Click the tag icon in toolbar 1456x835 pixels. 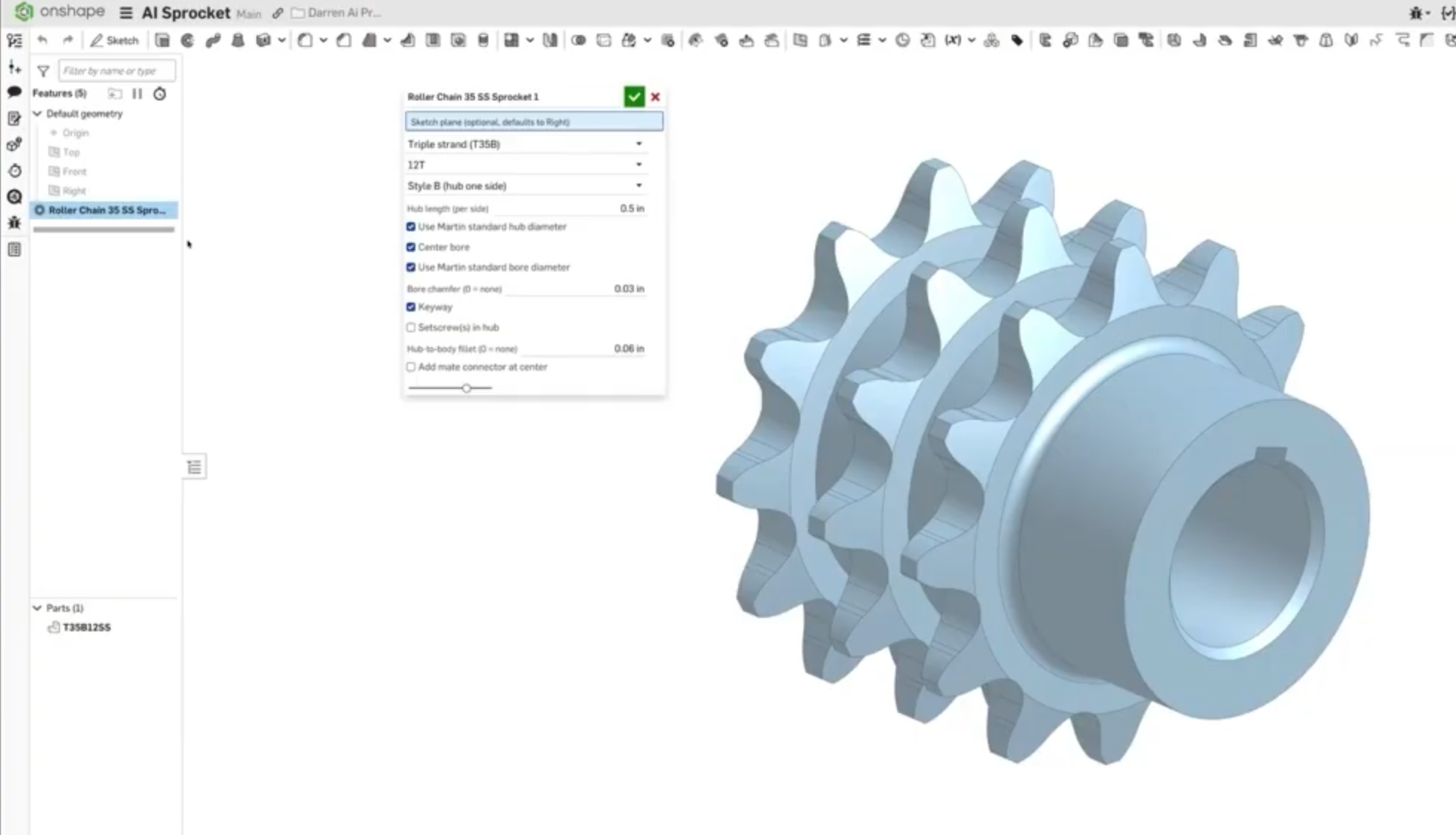[1017, 40]
